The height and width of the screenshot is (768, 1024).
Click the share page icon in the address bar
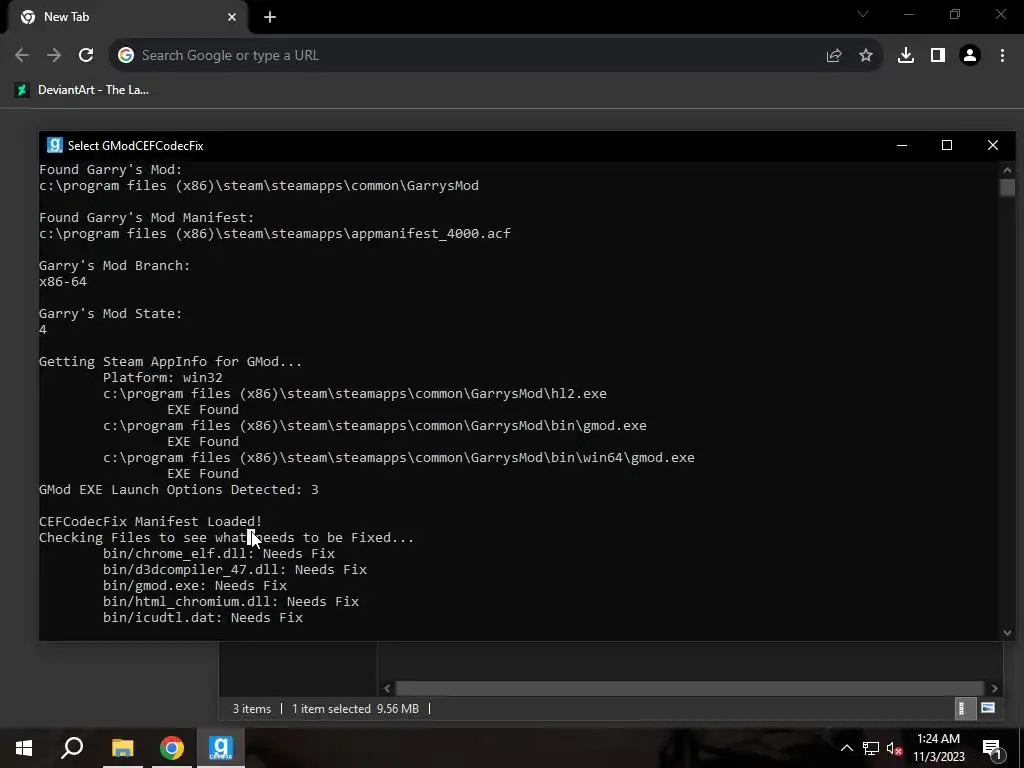(x=834, y=56)
